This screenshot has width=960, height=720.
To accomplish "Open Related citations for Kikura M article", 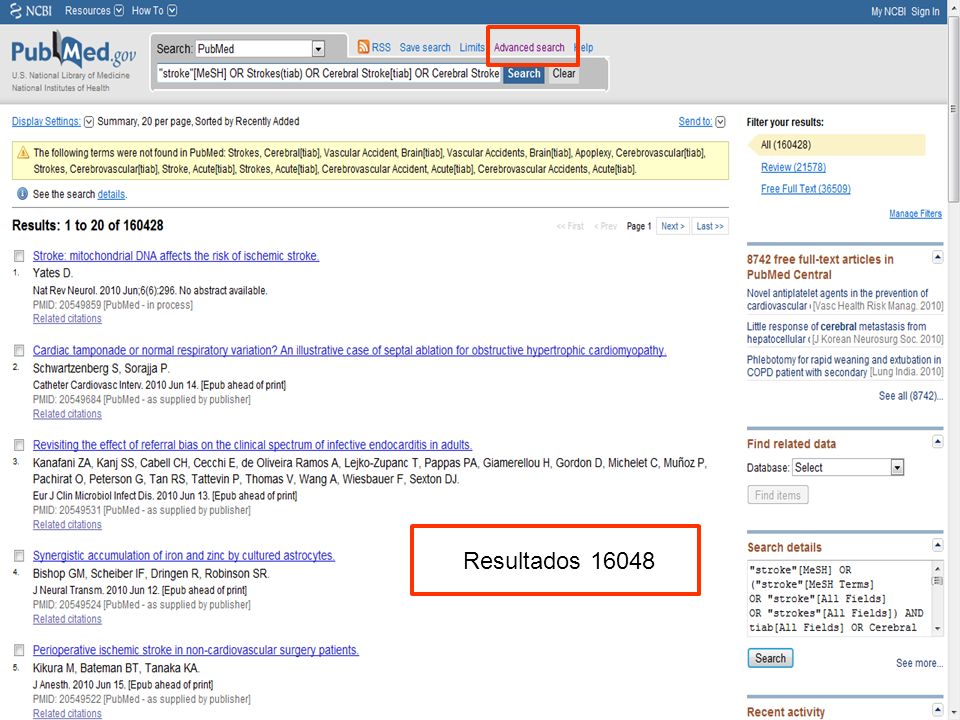I will pos(67,713).
